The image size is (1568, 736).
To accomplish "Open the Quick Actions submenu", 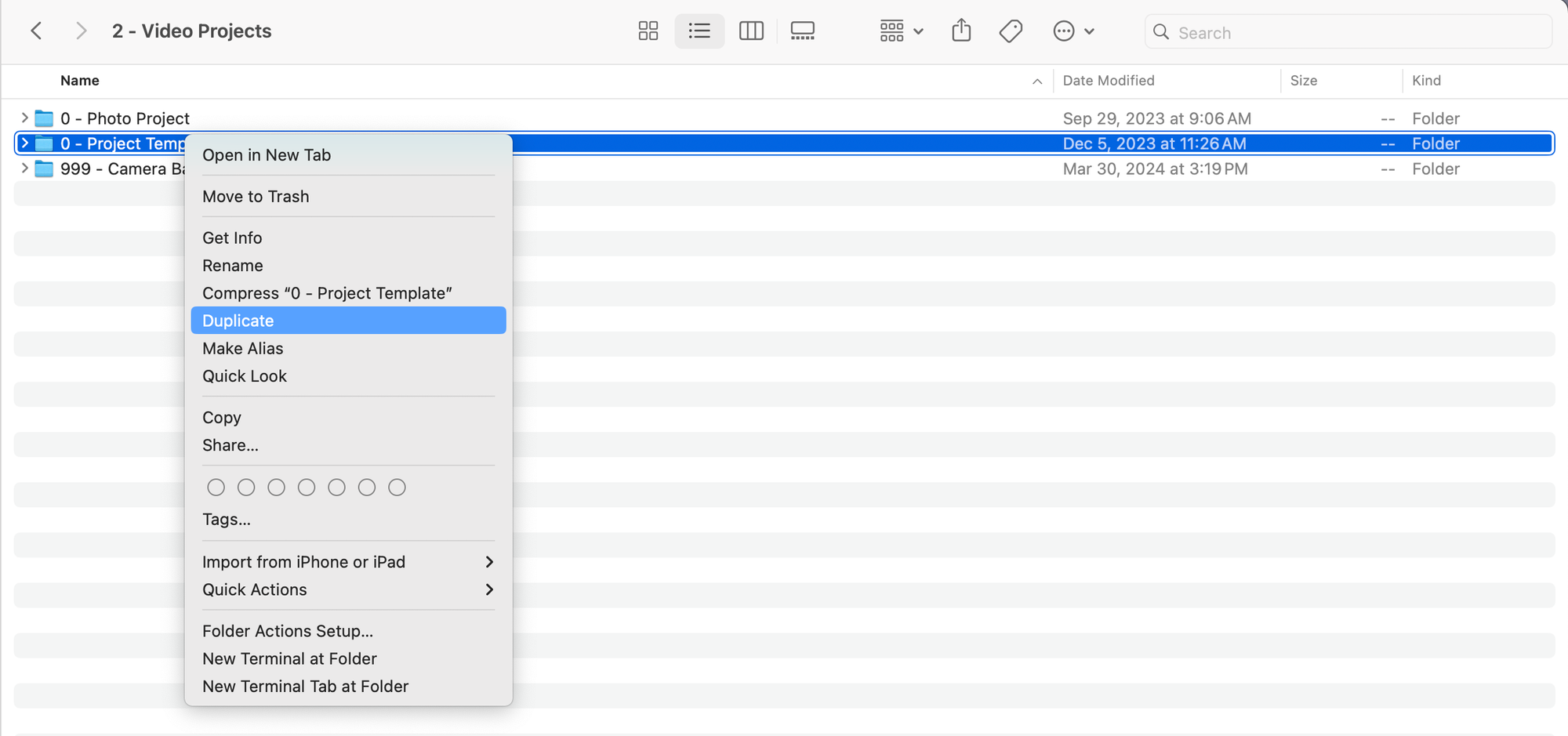I will (x=254, y=589).
